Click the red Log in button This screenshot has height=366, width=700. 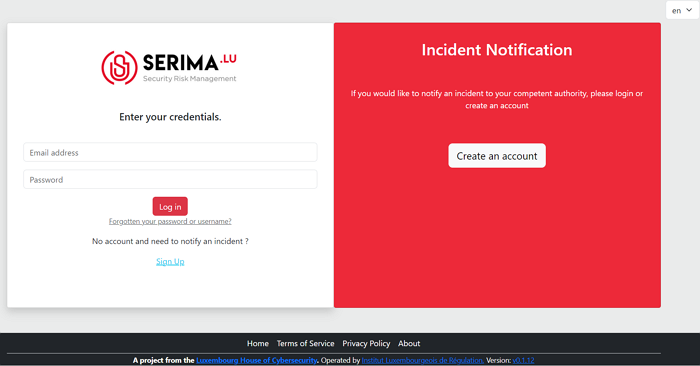pos(170,207)
